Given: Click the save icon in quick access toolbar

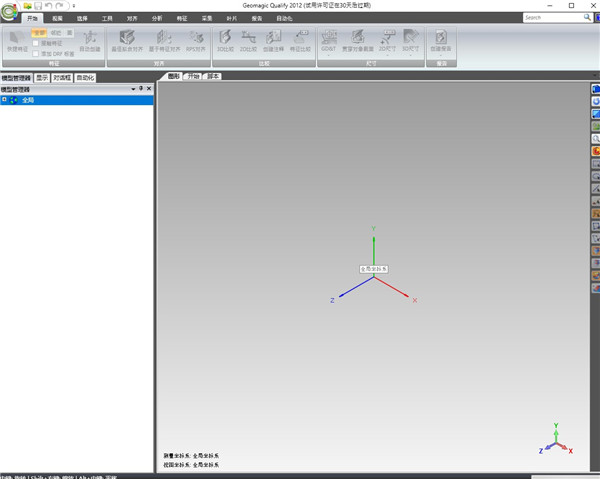Looking at the screenshot, I should click(x=38, y=6).
